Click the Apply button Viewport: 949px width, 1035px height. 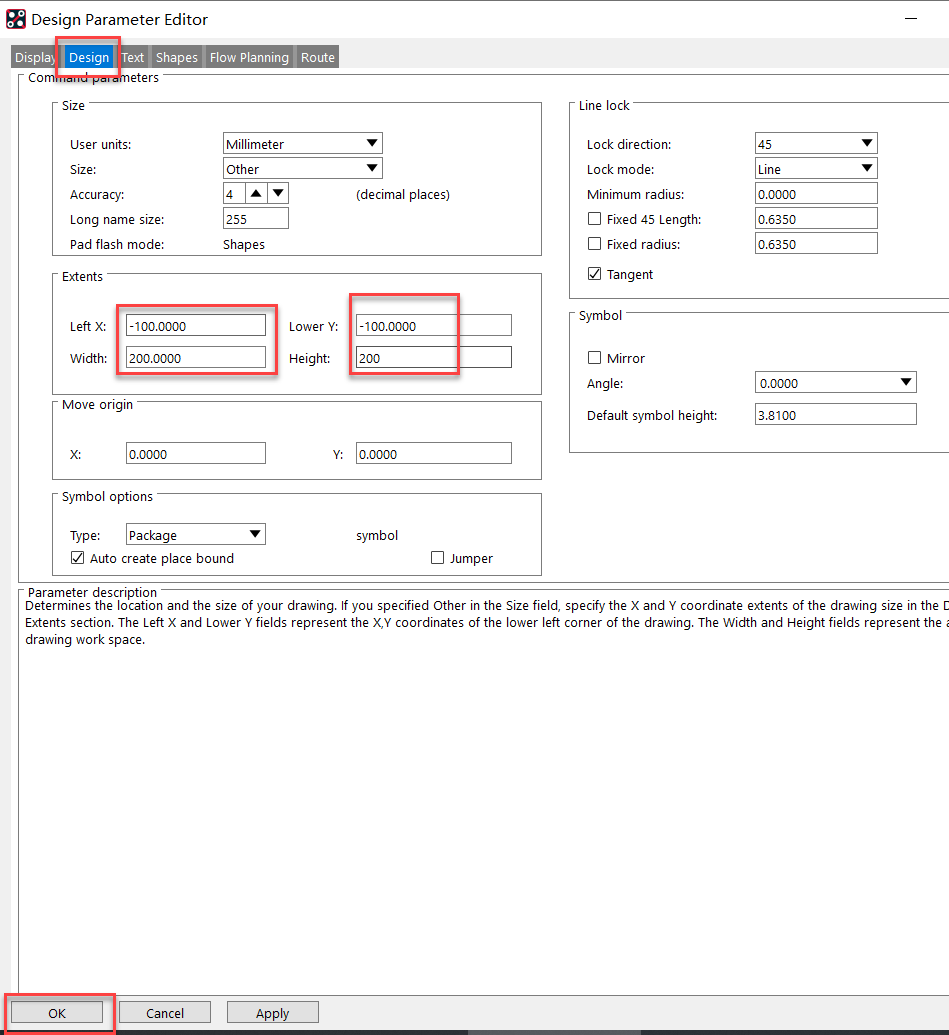point(272,1013)
